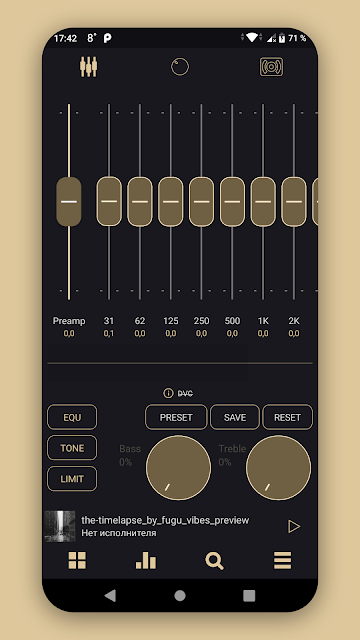Tap the track album art thumbnail
This screenshot has height=640, width=360.
tap(60, 527)
